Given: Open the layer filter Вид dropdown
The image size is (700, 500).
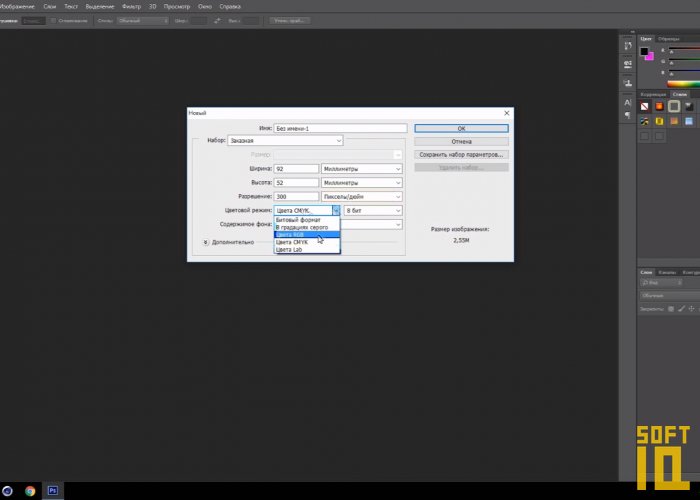Looking at the screenshot, I should point(661,283).
